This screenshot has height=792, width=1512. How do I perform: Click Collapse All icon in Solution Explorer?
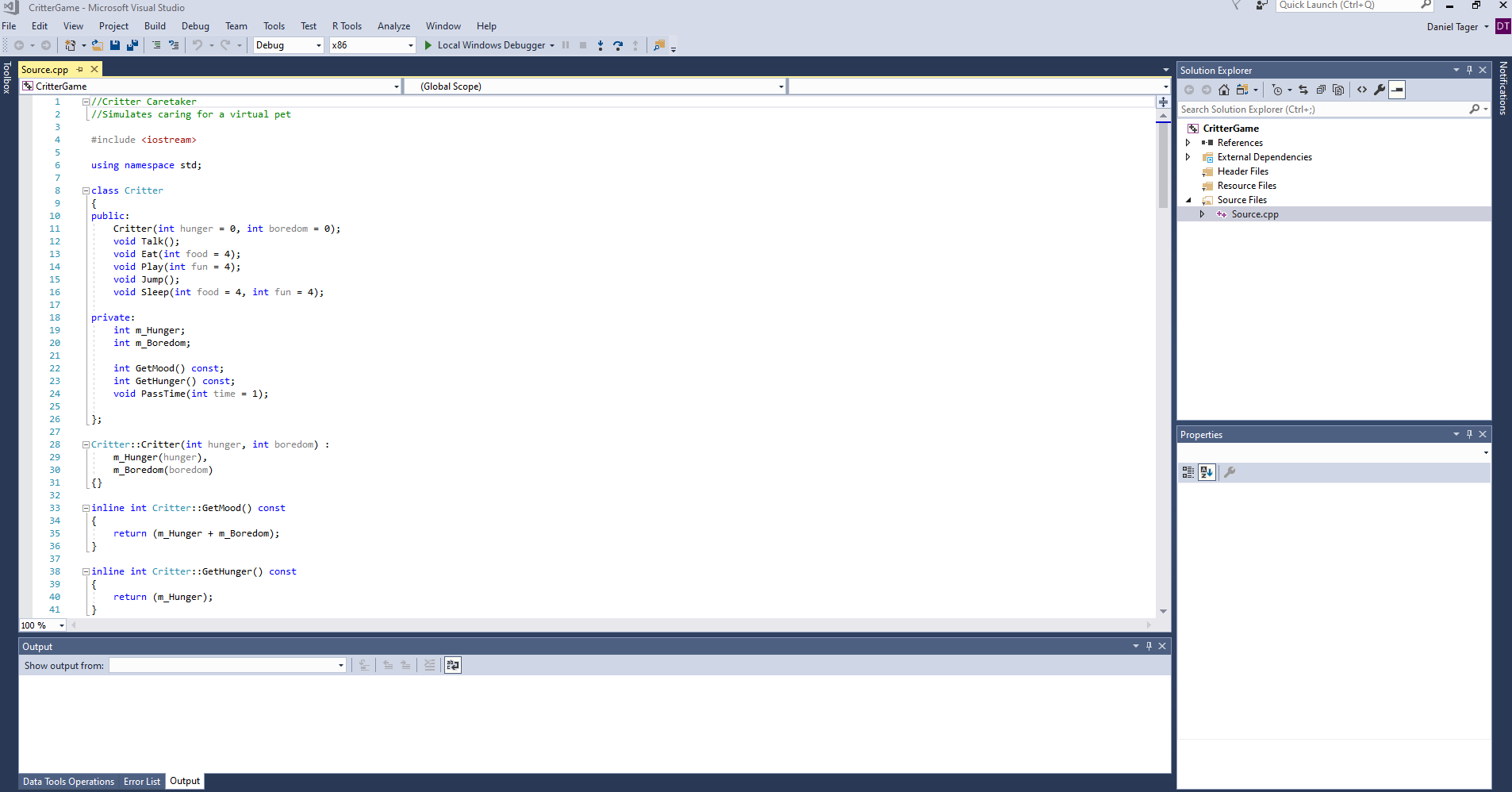tap(1321, 90)
